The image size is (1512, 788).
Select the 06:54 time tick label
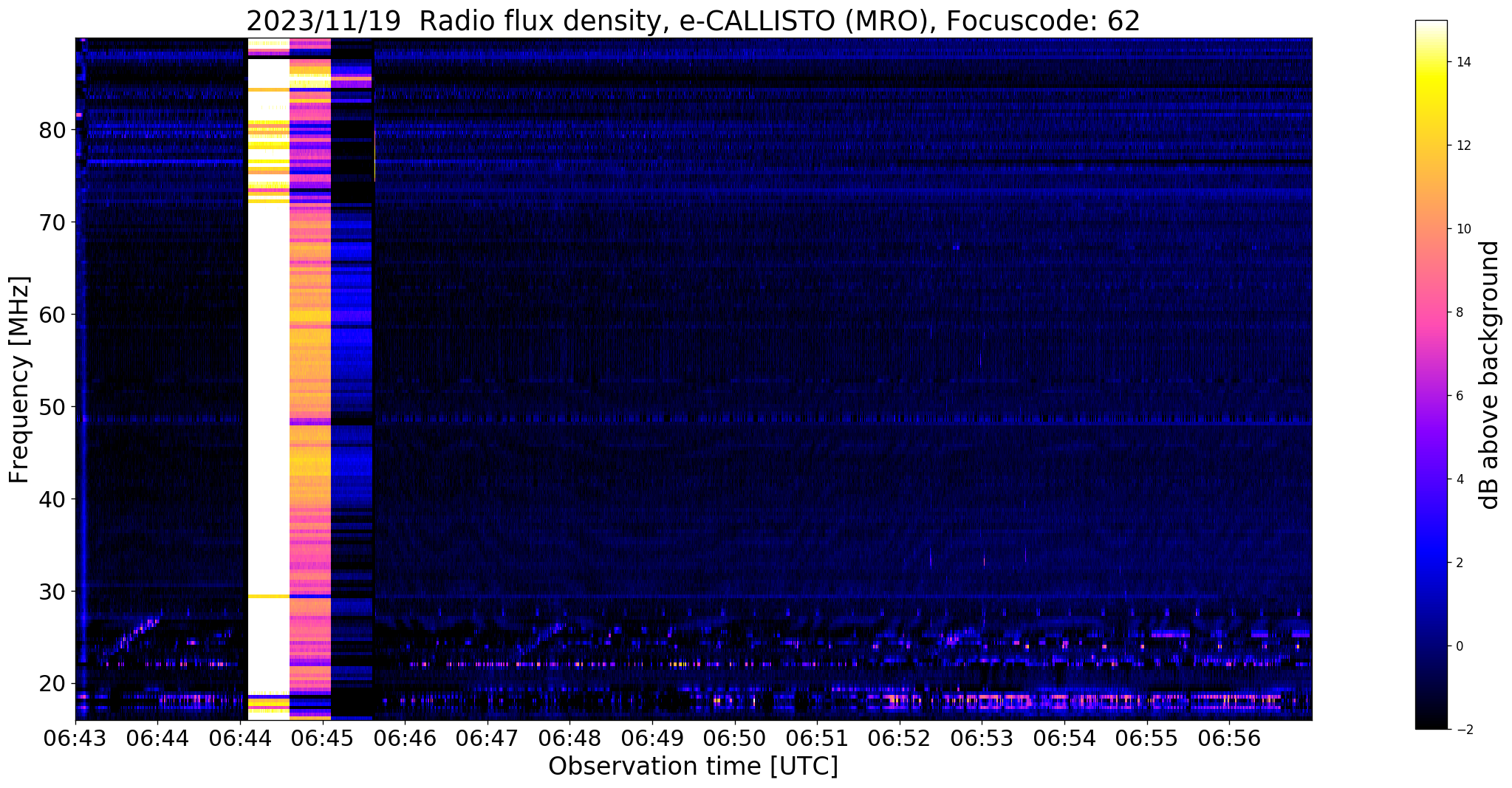(1064, 737)
